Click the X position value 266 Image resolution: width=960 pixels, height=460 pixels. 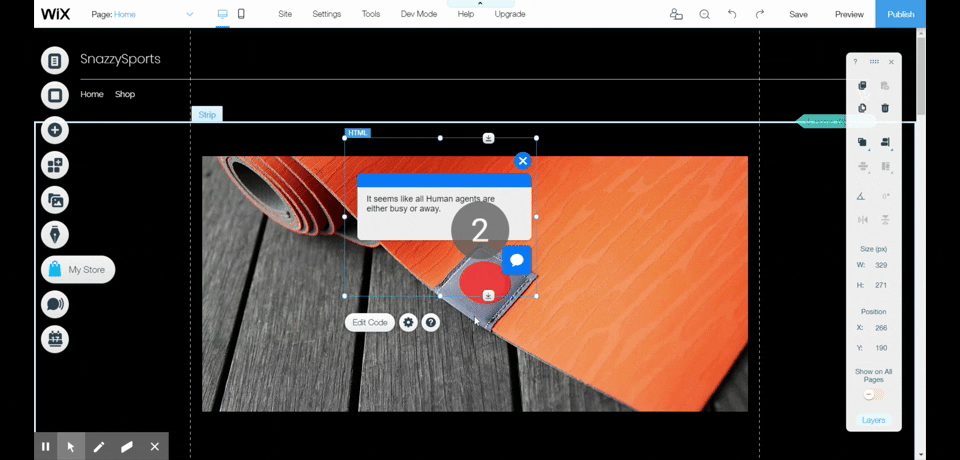click(x=880, y=328)
